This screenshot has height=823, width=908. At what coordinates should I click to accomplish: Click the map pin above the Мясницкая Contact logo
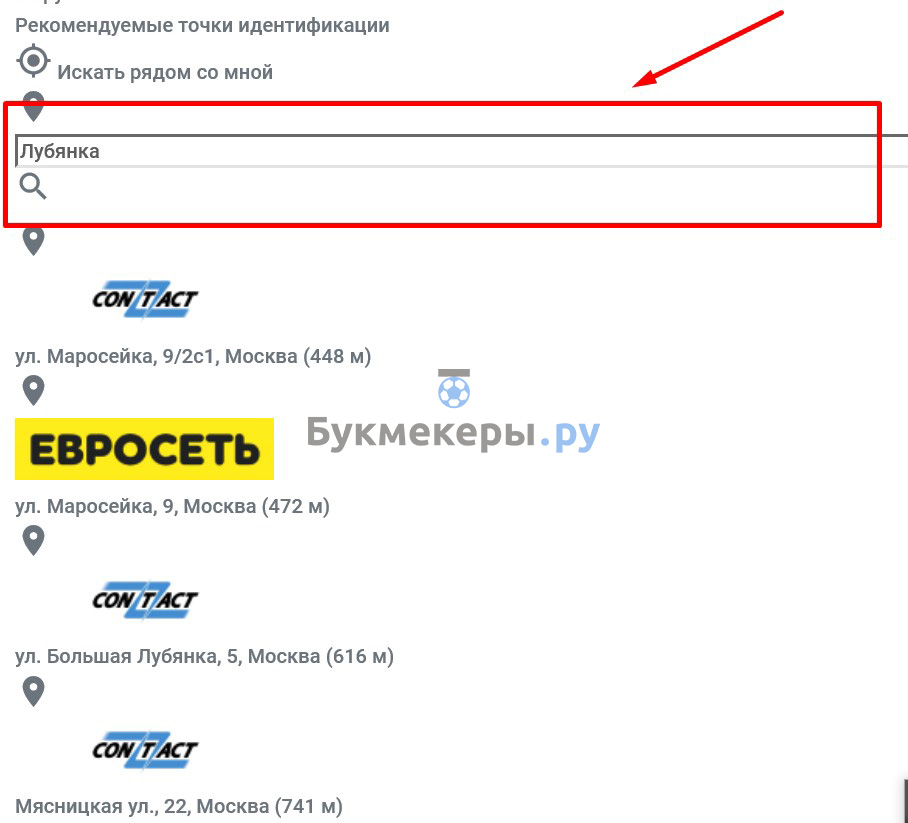(x=34, y=691)
